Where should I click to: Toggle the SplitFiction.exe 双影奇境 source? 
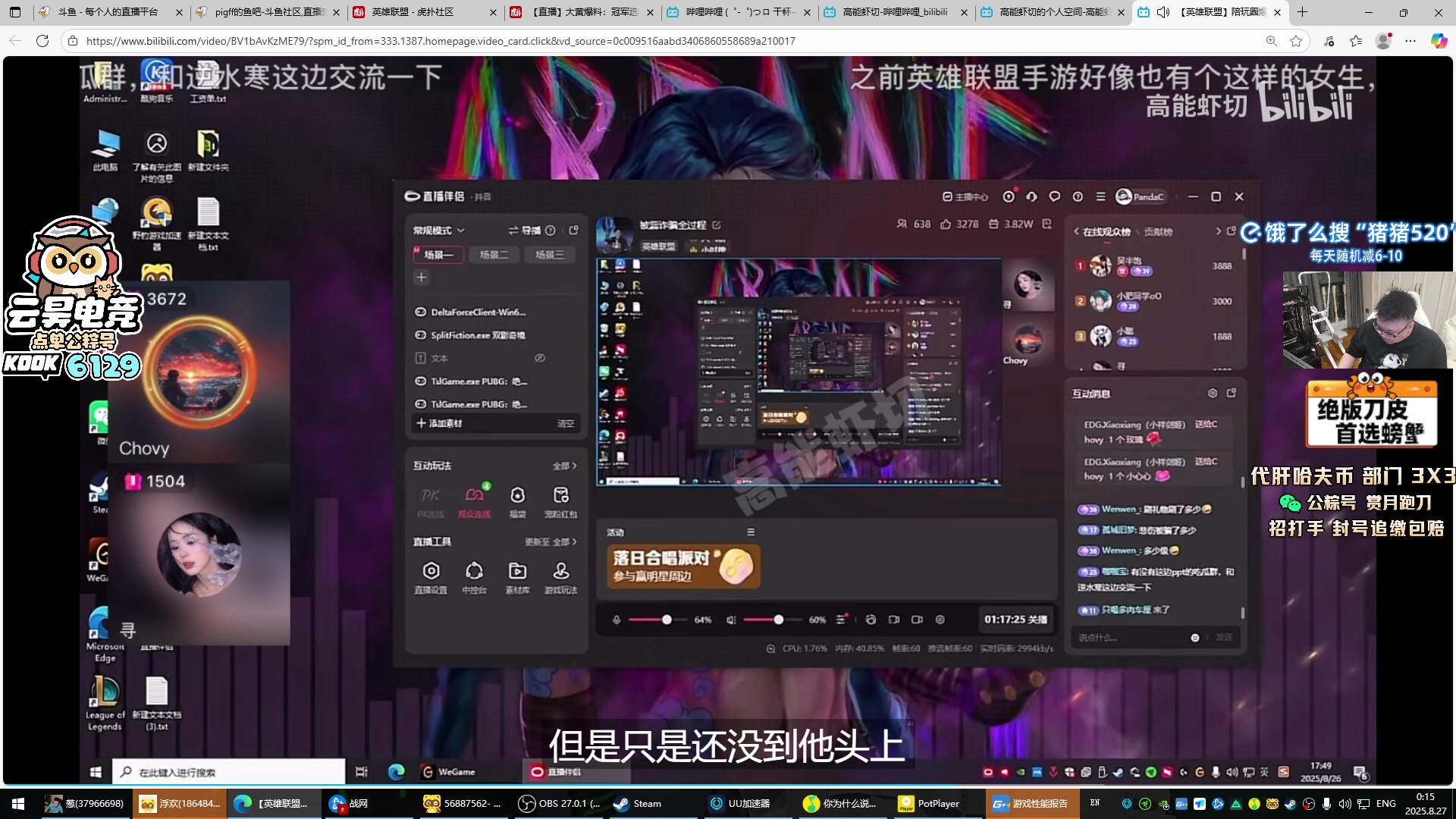pos(420,335)
